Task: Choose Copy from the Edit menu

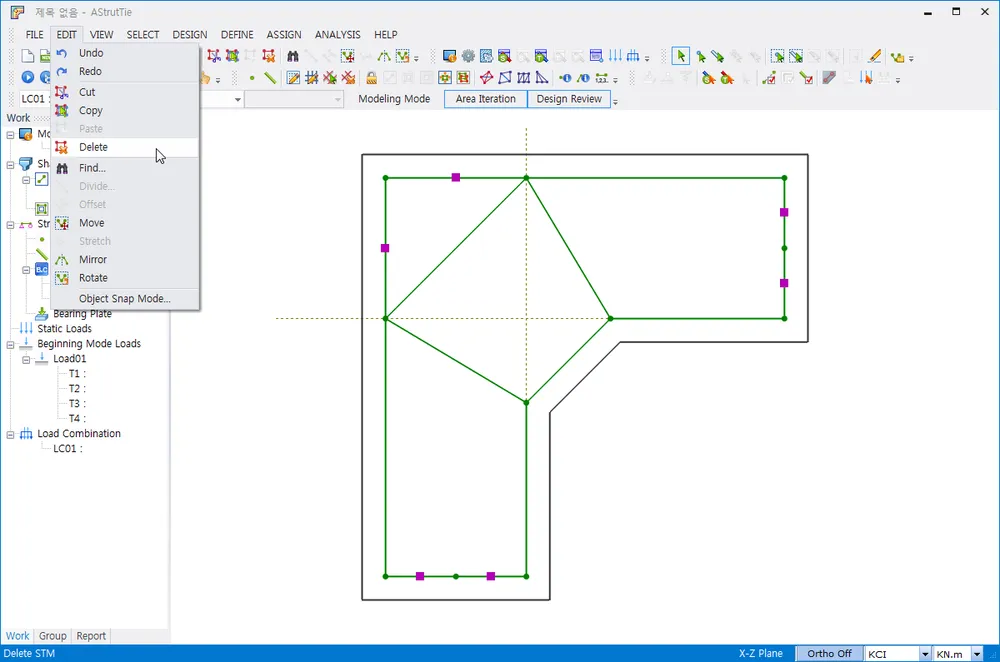Action: click(x=125, y=110)
